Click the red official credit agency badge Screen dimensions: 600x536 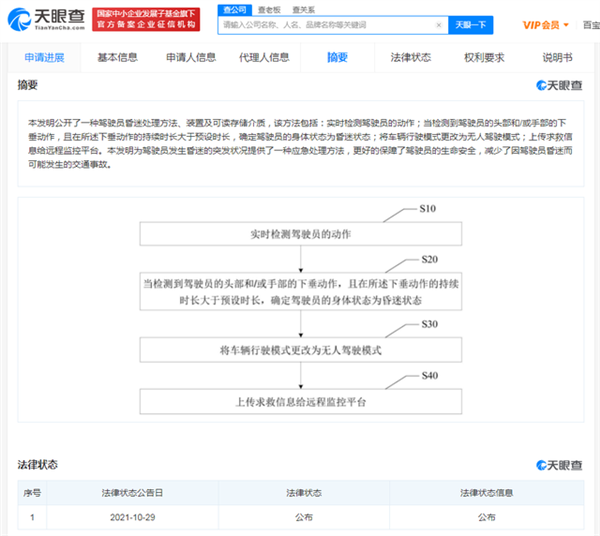click(144, 20)
